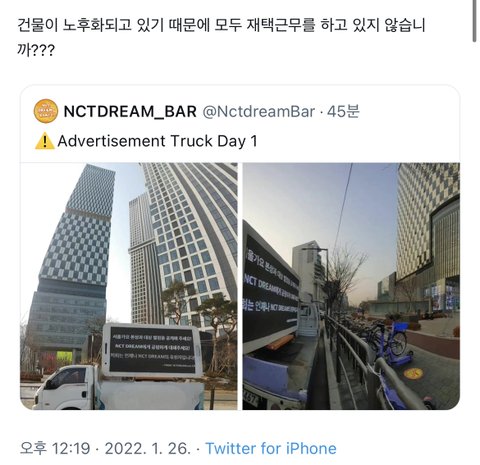Click the vertical scrollbar at the top right
The image size is (480, 465).
click(x=475, y=21)
